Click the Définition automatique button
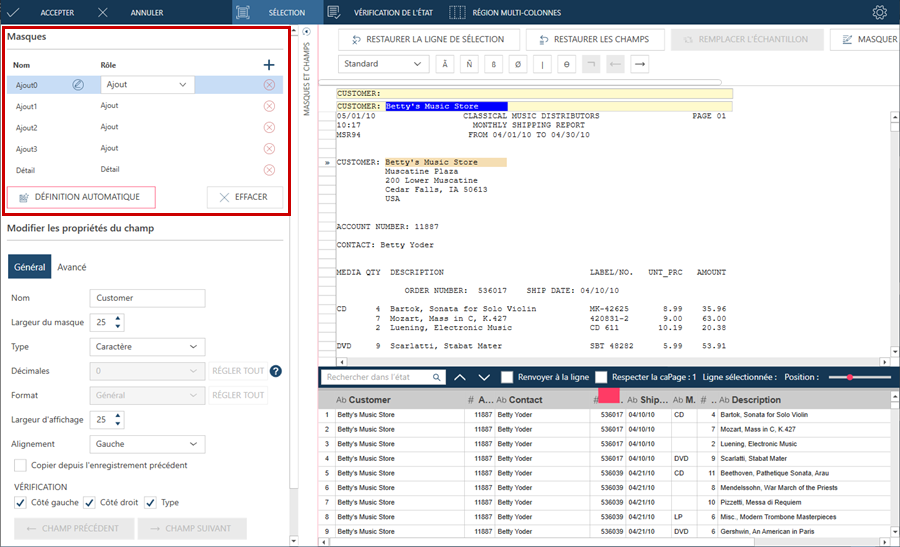This screenshot has height=547, width=900. coord(81,197)
